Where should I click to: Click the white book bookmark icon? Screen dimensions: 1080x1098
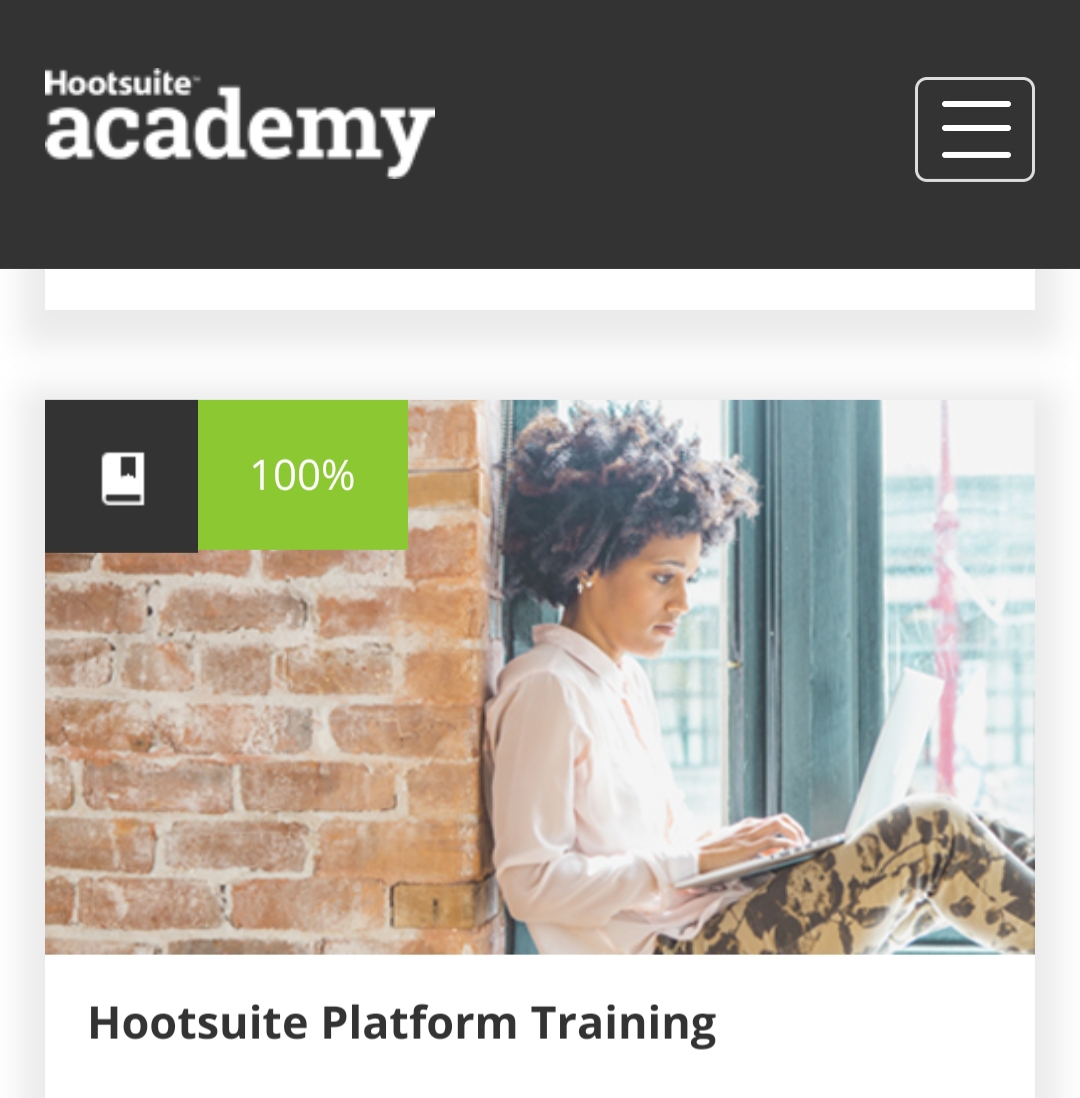123,478
